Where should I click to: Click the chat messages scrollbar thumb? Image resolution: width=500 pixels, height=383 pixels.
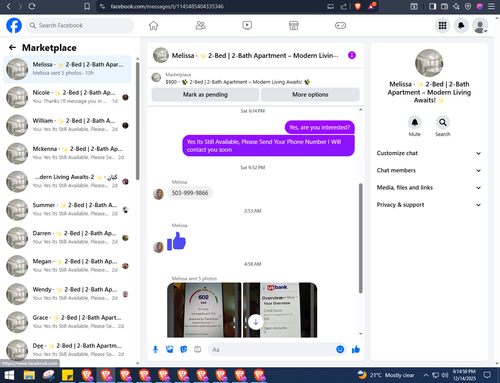(x=360, y=238)
